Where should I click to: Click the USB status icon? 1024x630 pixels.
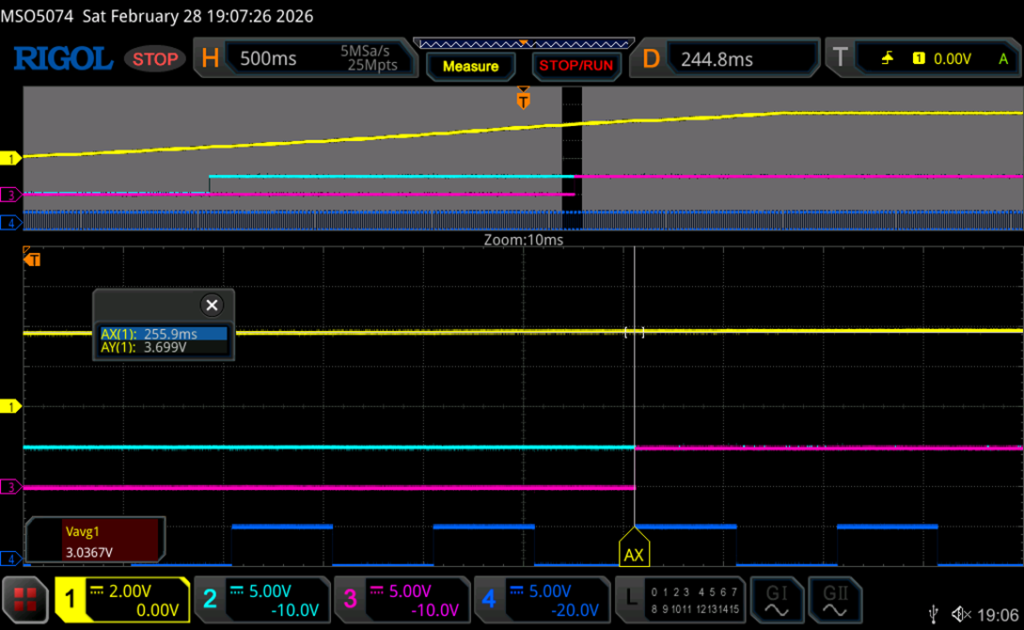pos(933,613)
